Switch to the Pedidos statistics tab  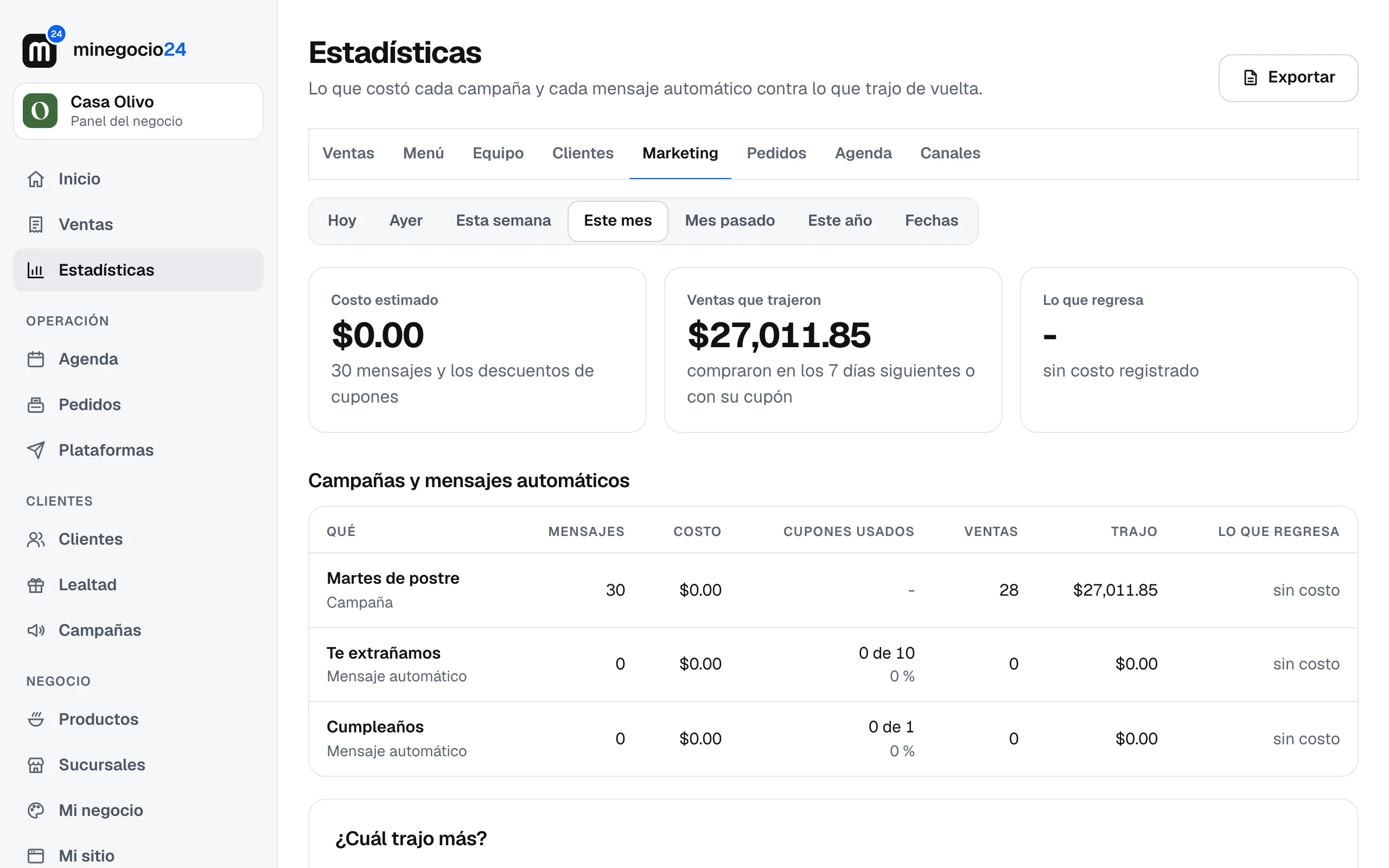(x=776, y=154)
